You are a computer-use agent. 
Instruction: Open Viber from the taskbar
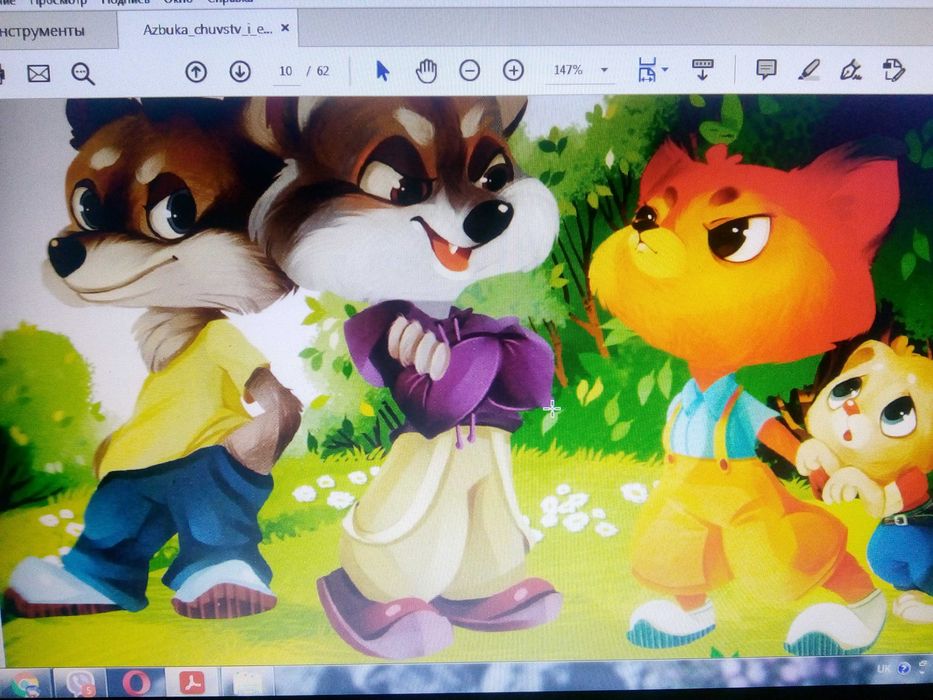(x=79, y=683)
